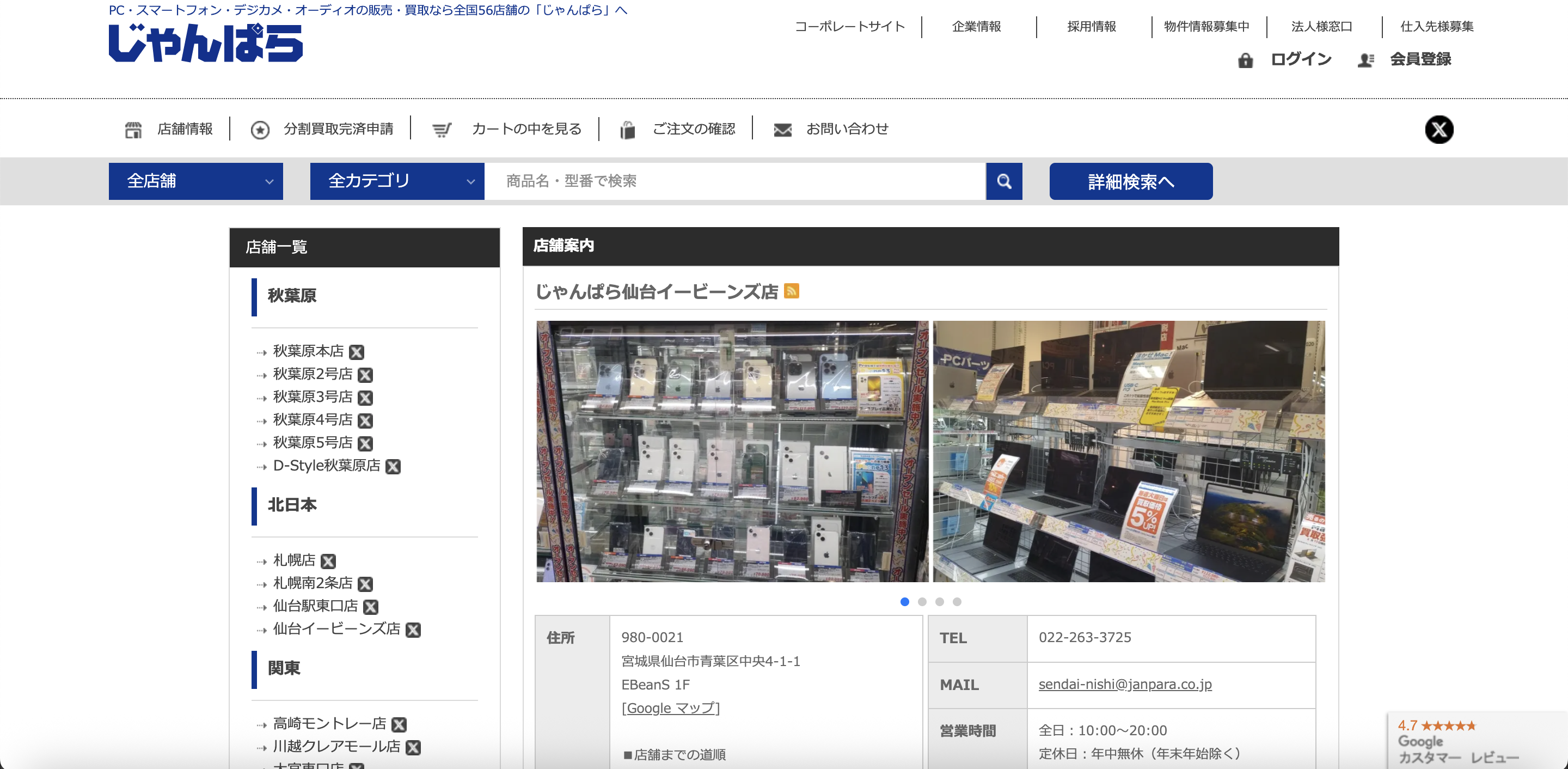The width and height of the screenshot is (1568, 769).
Task: Open the X (Twitter) social icon
Action: (x=1439, y=129)
